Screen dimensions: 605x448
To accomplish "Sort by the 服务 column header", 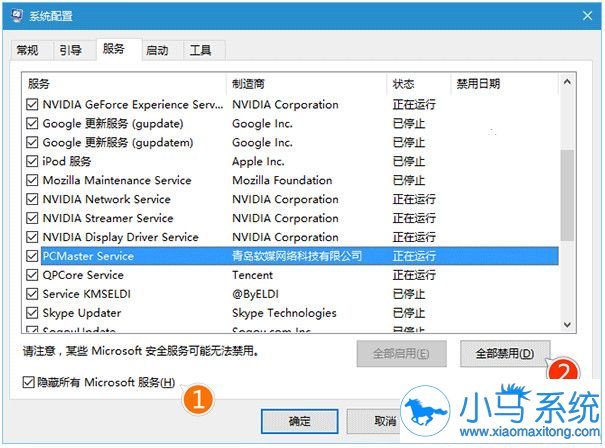I will 125,84.
